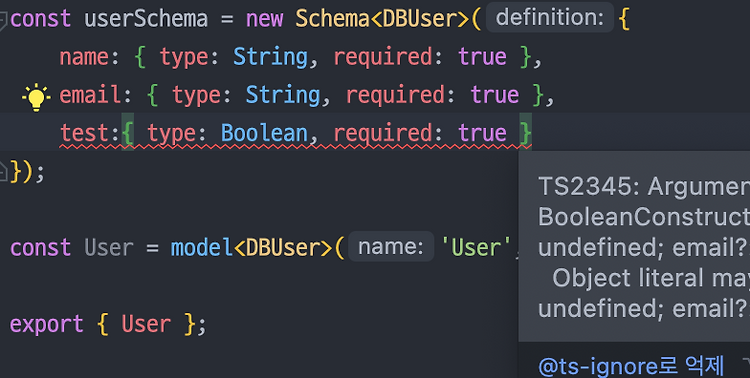Click the 'User' string literal
This screenshot has width=750, height=378.
pyautogui.click(x=475, y=247)
